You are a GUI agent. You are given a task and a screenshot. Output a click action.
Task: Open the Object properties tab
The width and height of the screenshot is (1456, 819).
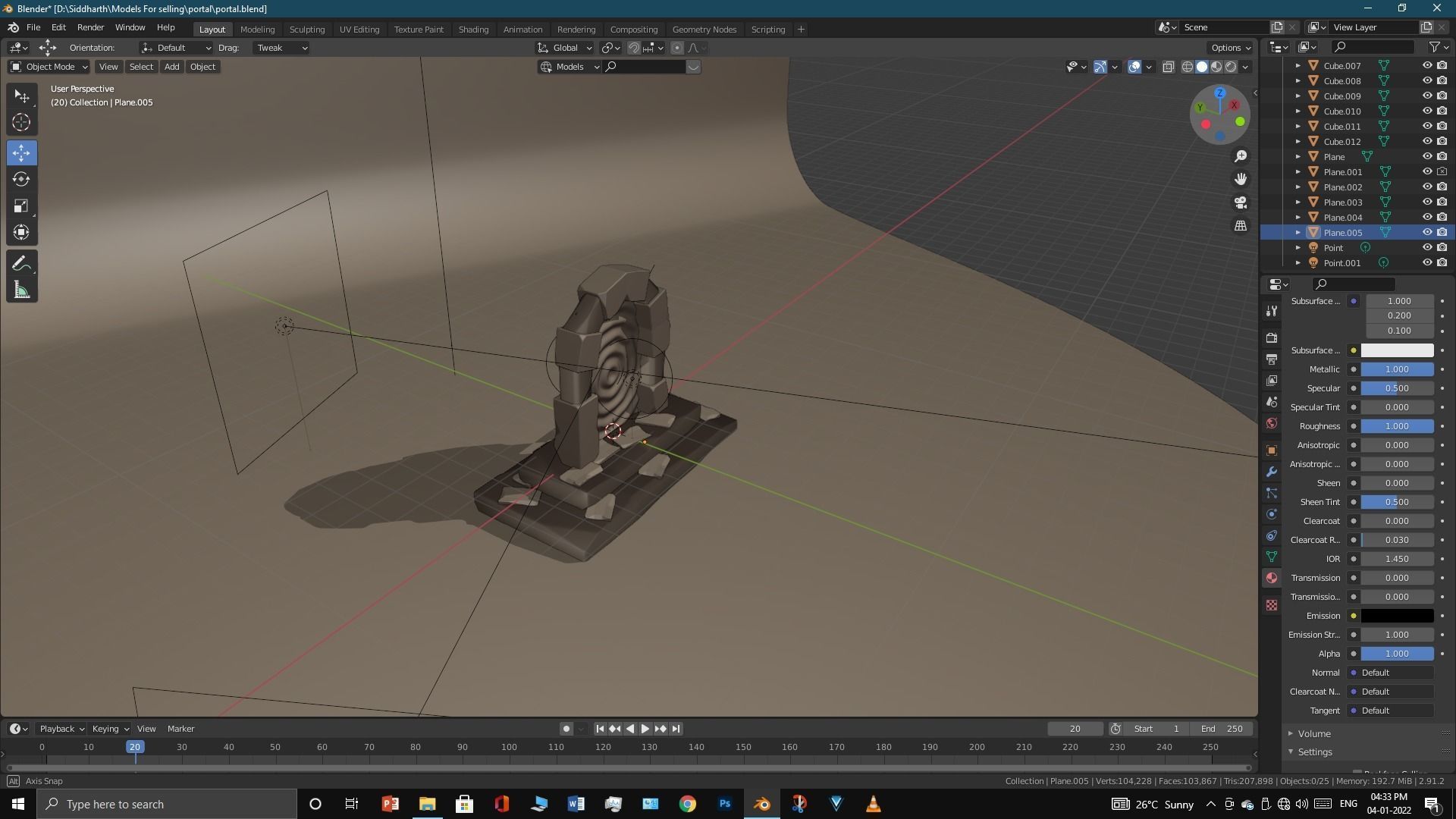pos(1272,450)
